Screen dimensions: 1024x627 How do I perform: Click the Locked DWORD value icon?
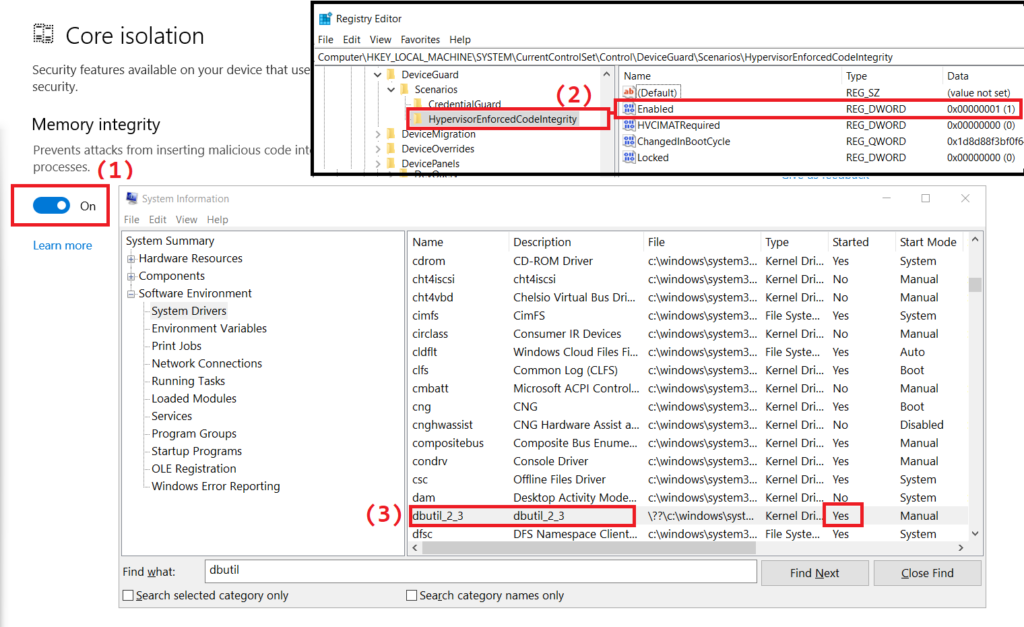point(629,157)
